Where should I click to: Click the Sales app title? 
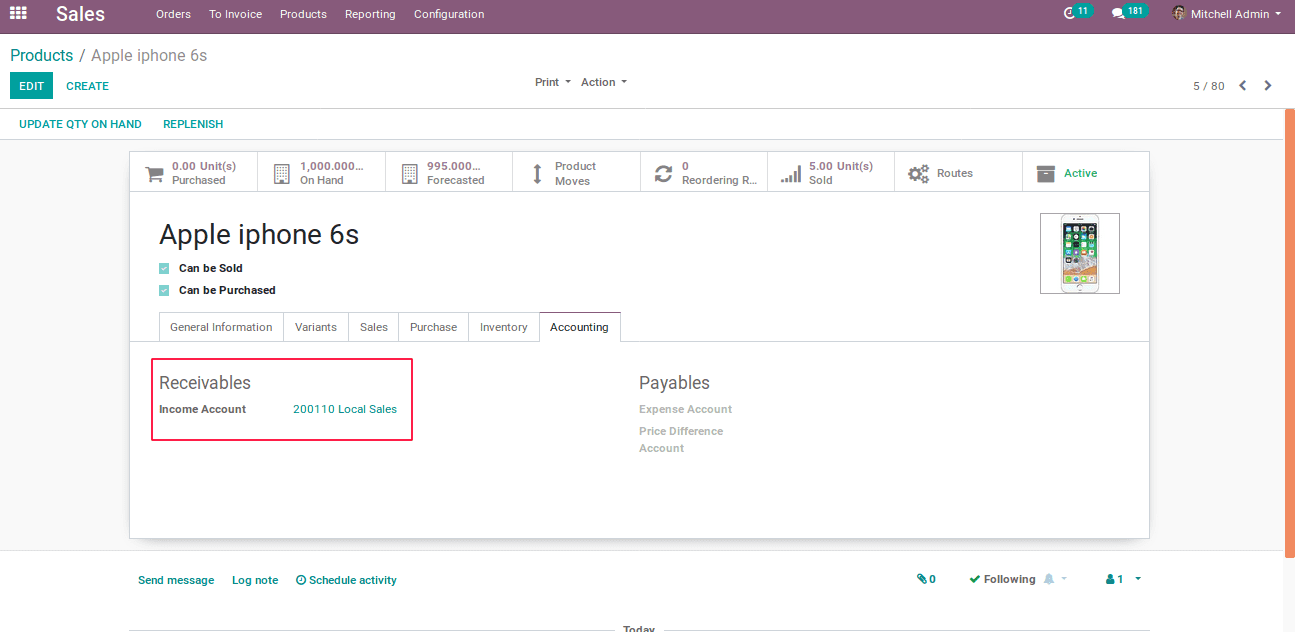[x=80, y=14]
